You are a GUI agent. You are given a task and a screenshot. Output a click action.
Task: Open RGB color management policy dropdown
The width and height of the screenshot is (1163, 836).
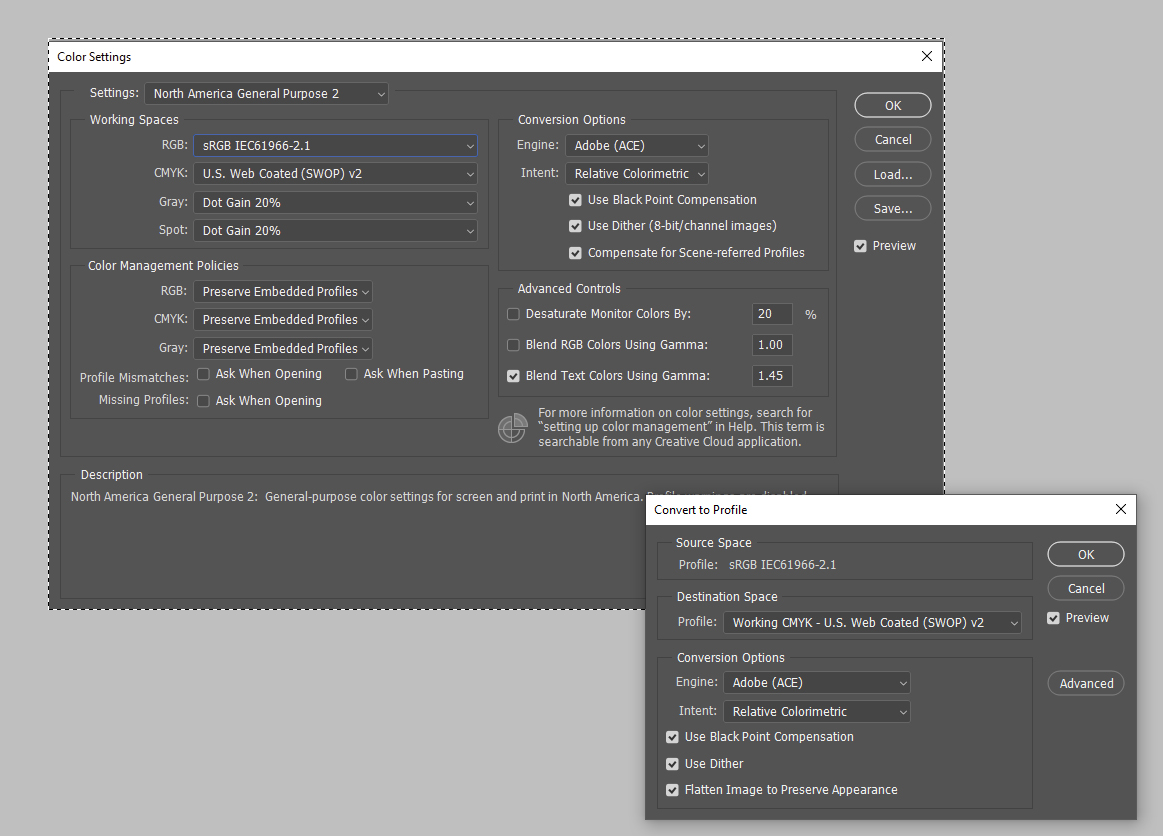(x=282, y=292)
